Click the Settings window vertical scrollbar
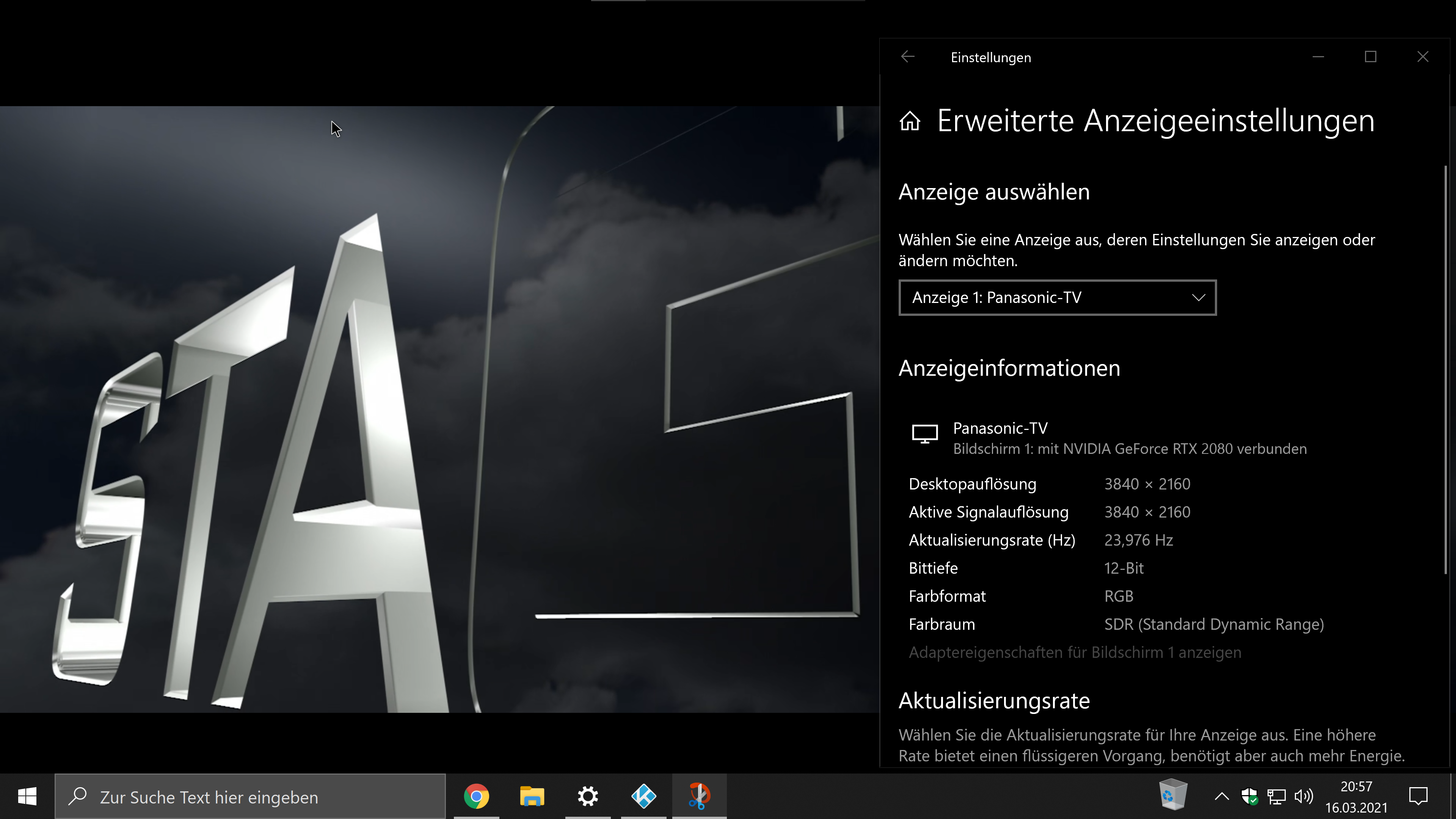 (x=1446, y=367)
